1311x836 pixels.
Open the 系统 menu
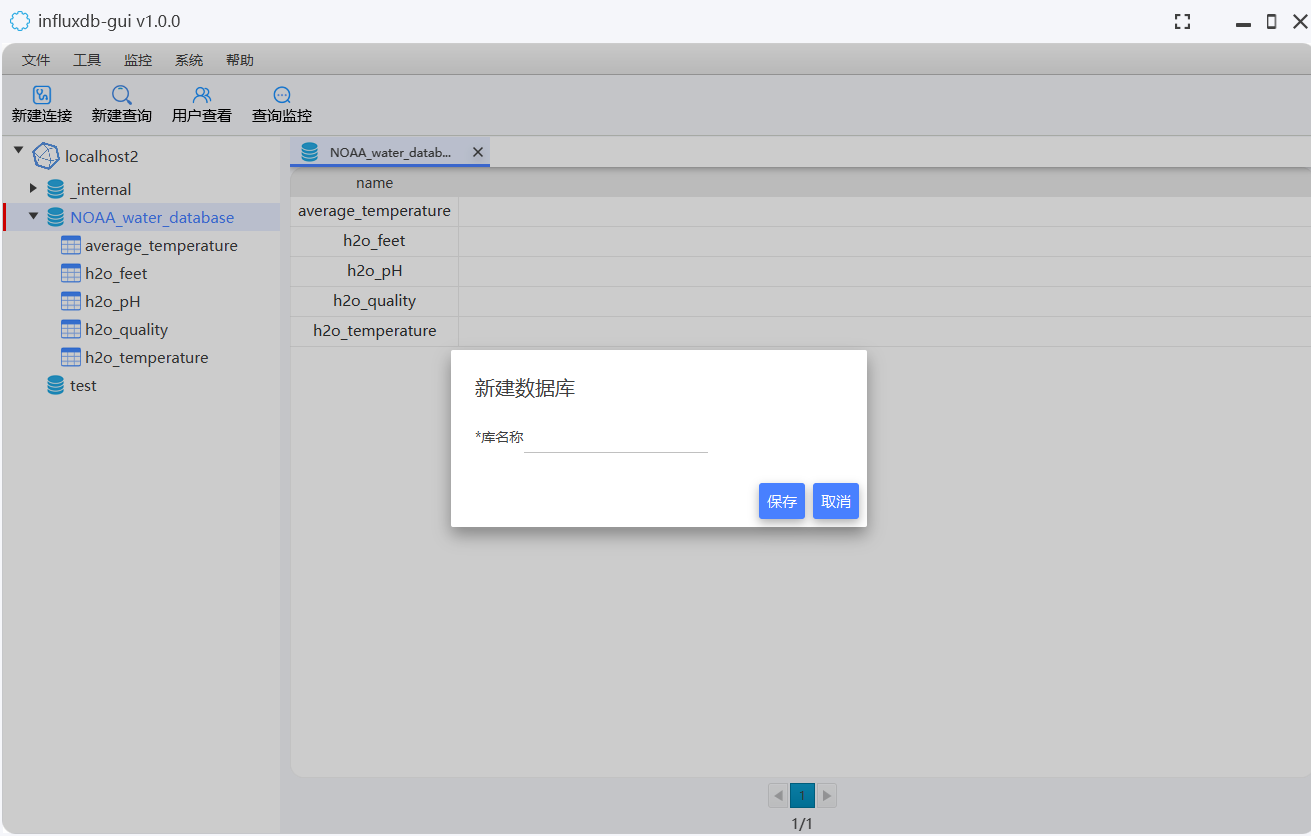point(189,60)
